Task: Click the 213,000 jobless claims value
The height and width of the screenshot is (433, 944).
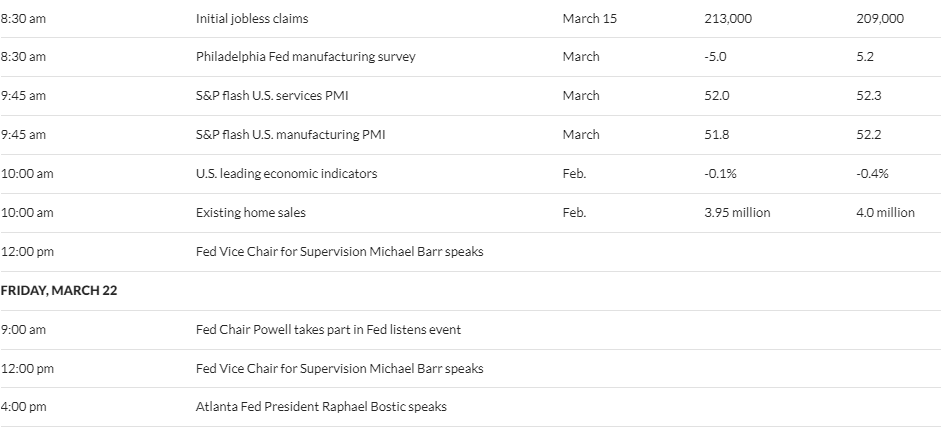Action: [728, 19]
